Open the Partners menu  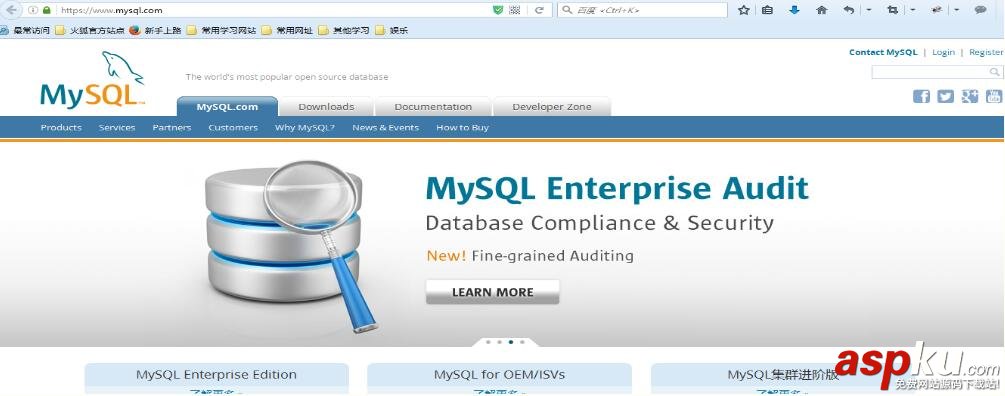(x=172, y=128)
